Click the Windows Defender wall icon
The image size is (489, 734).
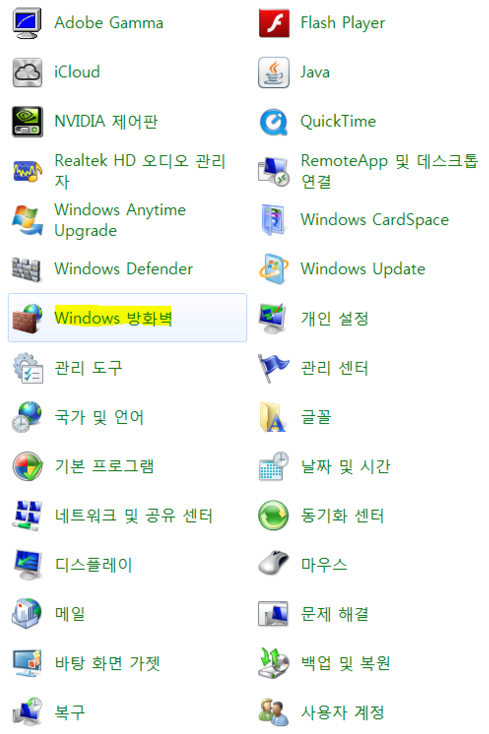(26, 269)
